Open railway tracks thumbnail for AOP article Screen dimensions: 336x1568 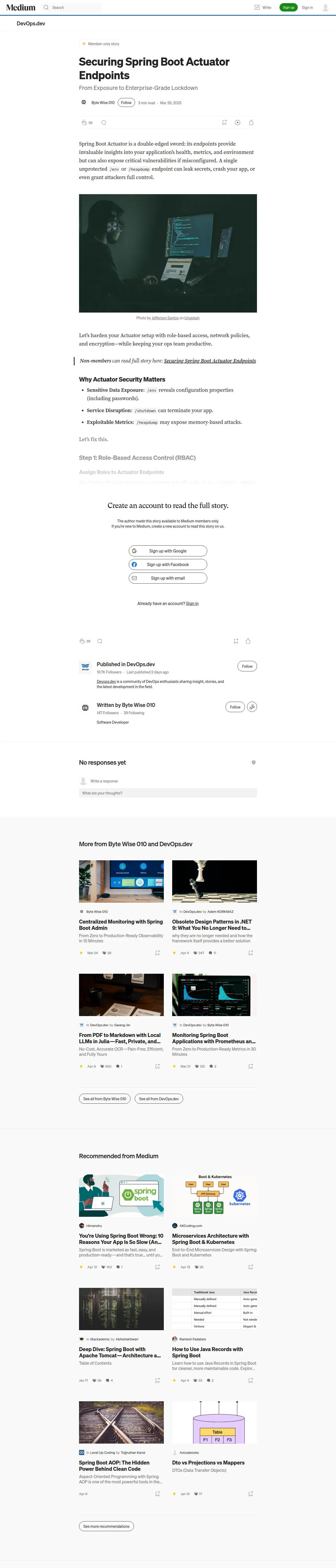121,1422
